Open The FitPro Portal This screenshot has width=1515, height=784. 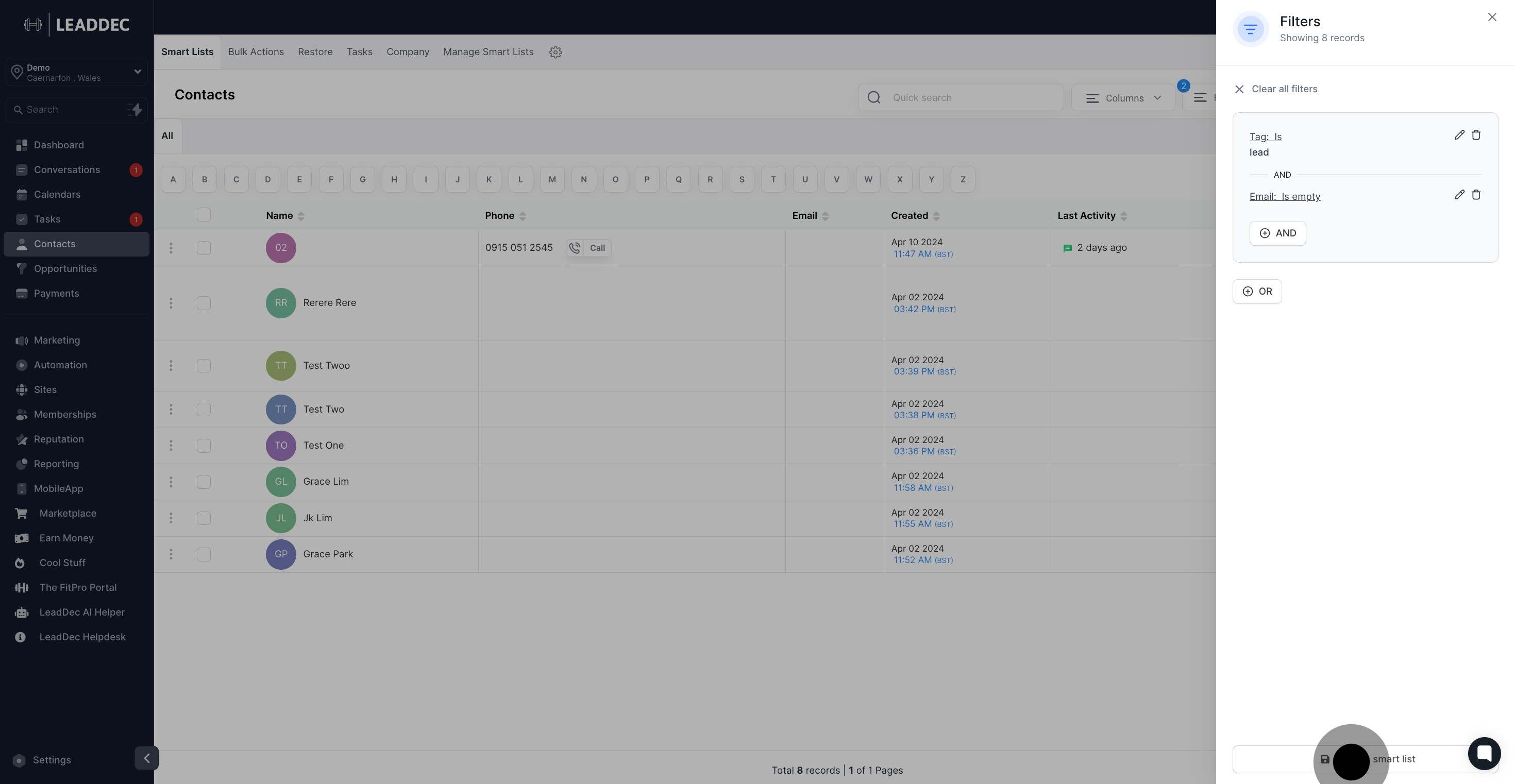point(76,588)
